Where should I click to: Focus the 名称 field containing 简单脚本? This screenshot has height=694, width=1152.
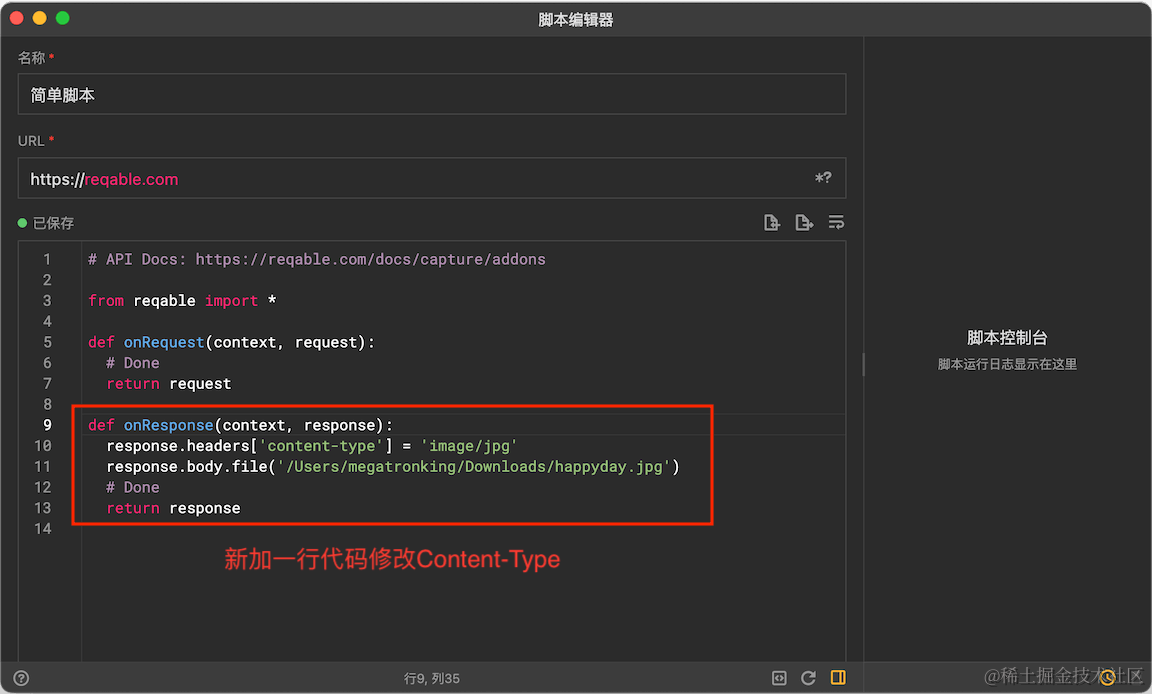pyautogui.click(x=432, y=94)
